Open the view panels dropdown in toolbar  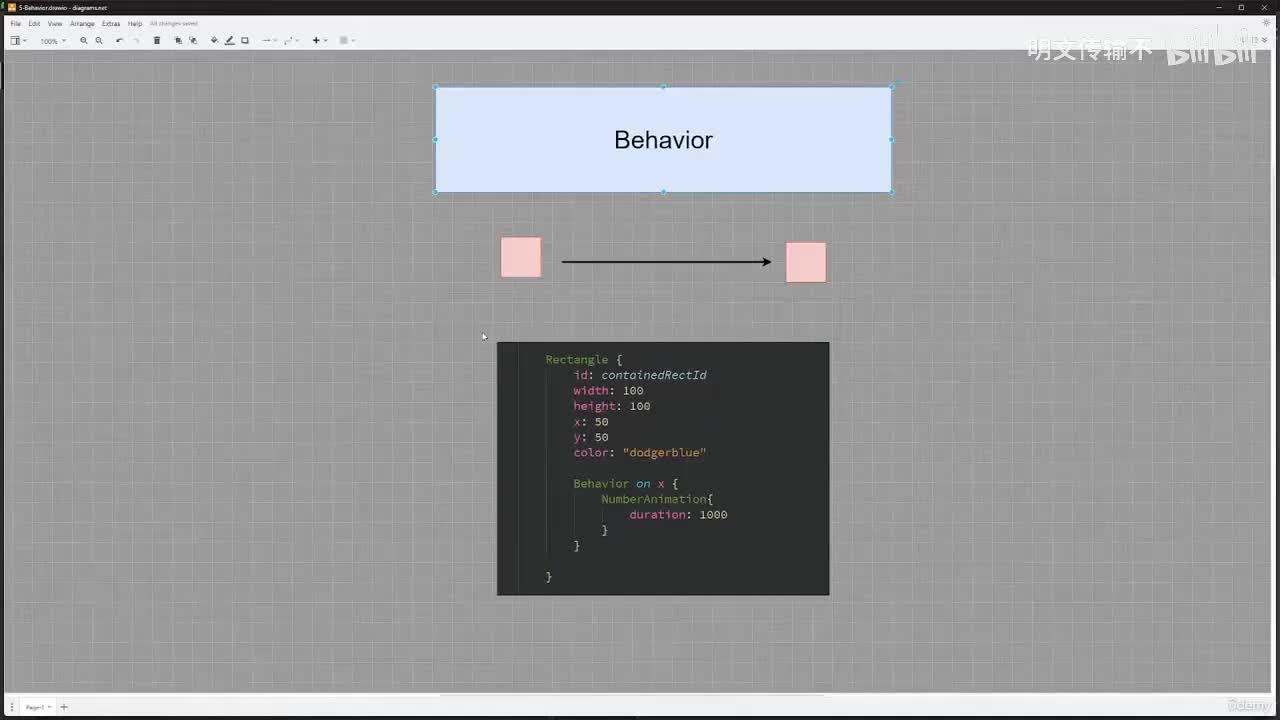(18, 41)
